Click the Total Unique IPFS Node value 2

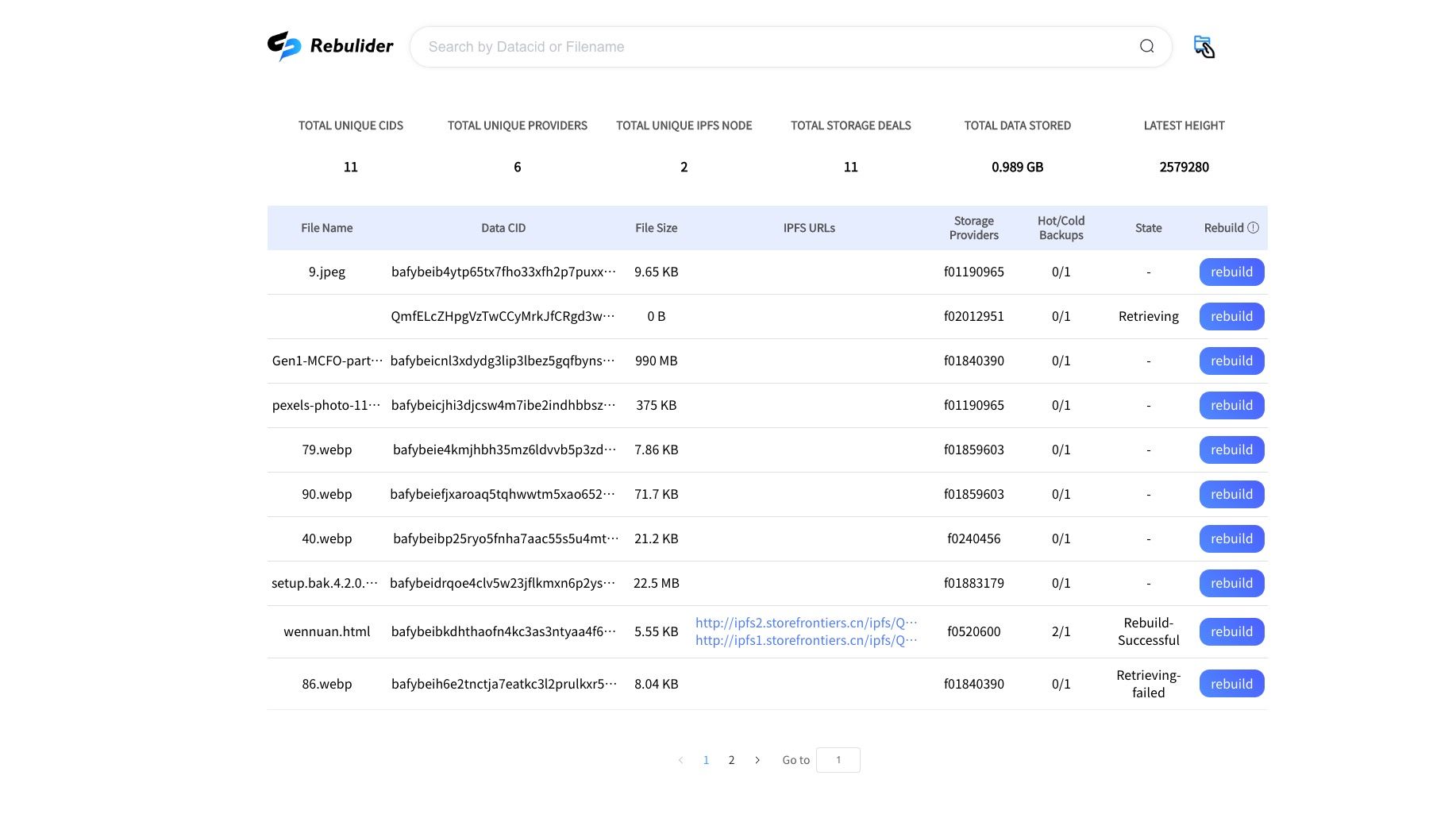tap(684, 167)
